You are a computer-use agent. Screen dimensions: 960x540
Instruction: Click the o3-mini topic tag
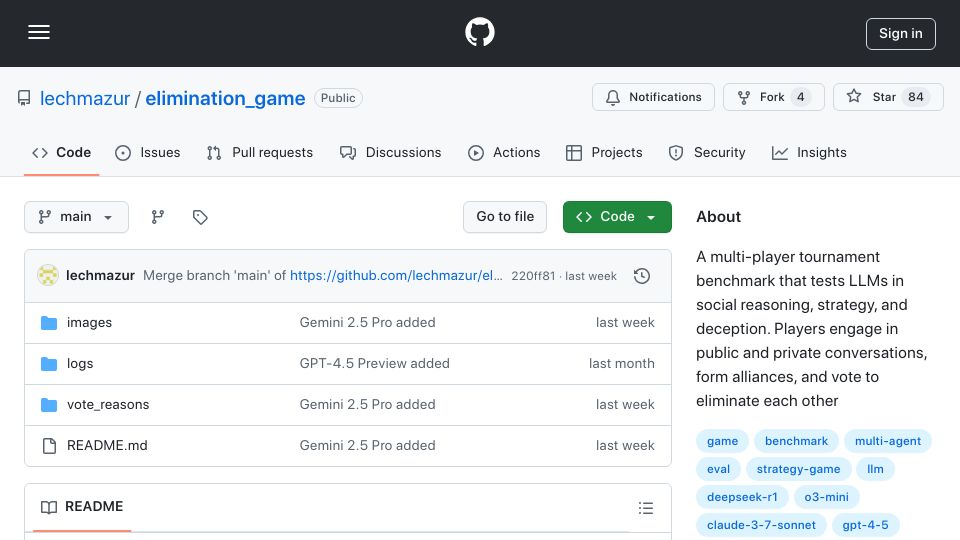(x=827, y=497)
